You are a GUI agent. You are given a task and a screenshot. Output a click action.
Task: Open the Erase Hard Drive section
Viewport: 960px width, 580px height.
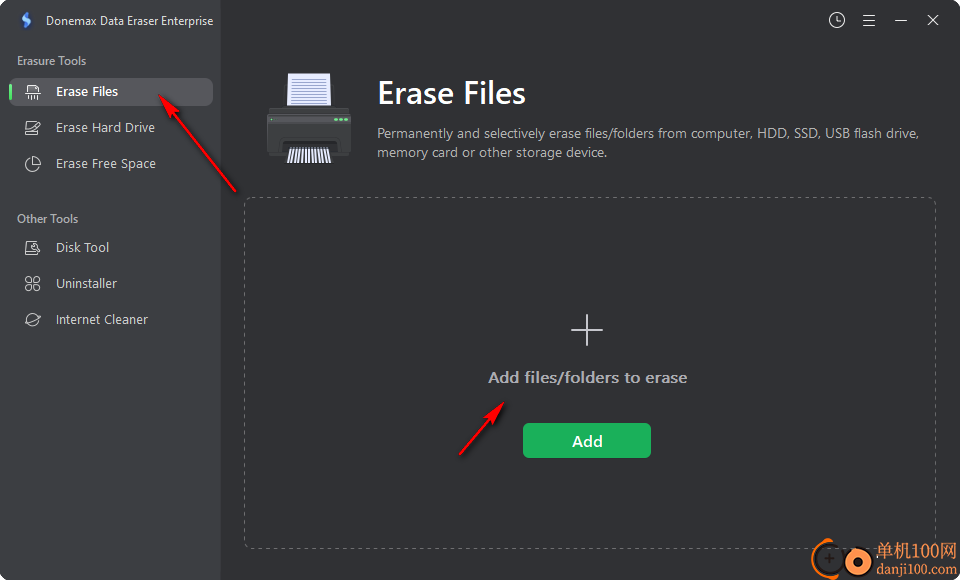(105, 127)
